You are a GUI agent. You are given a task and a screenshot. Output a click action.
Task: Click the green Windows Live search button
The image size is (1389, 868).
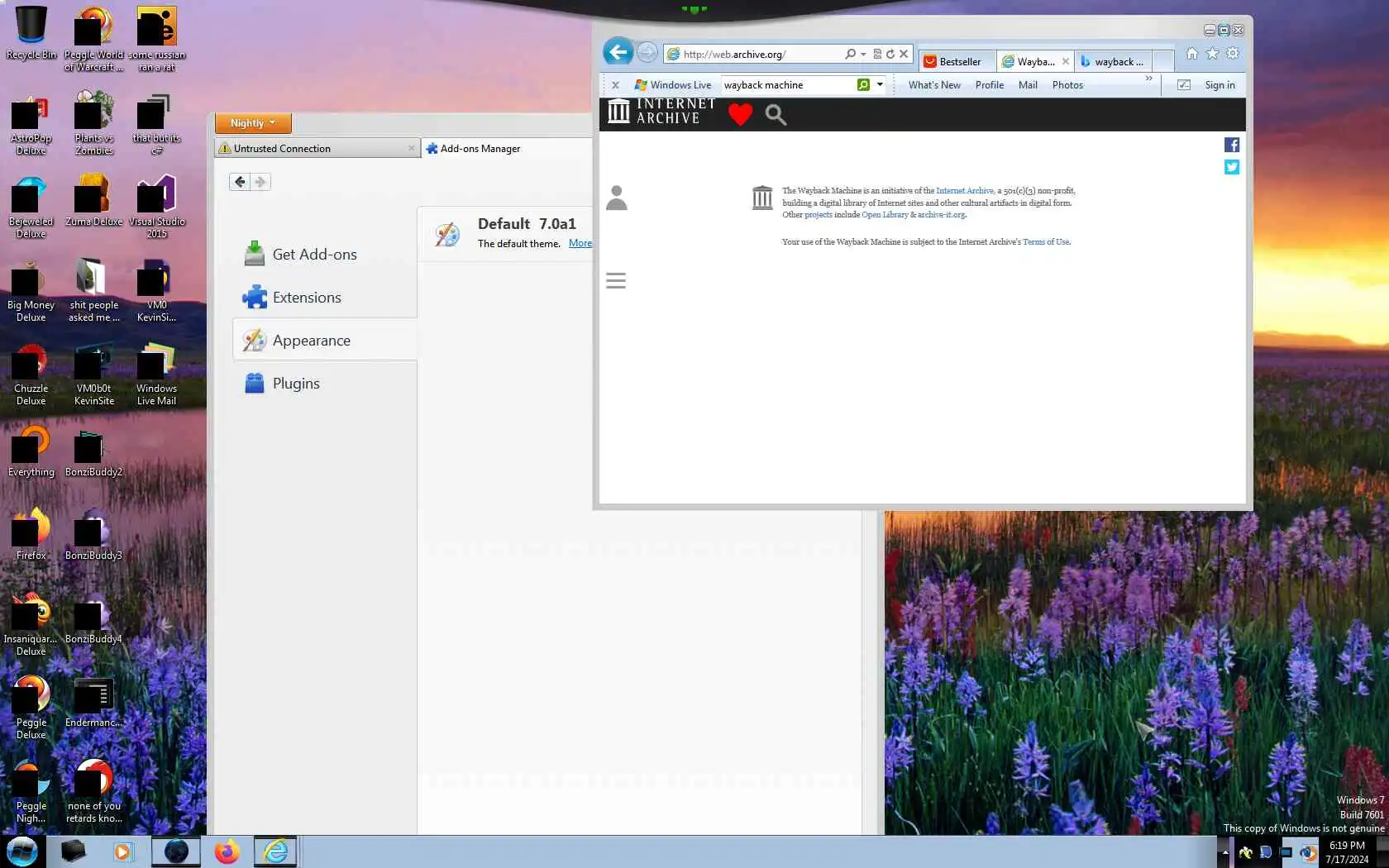(x=863, y=84)
